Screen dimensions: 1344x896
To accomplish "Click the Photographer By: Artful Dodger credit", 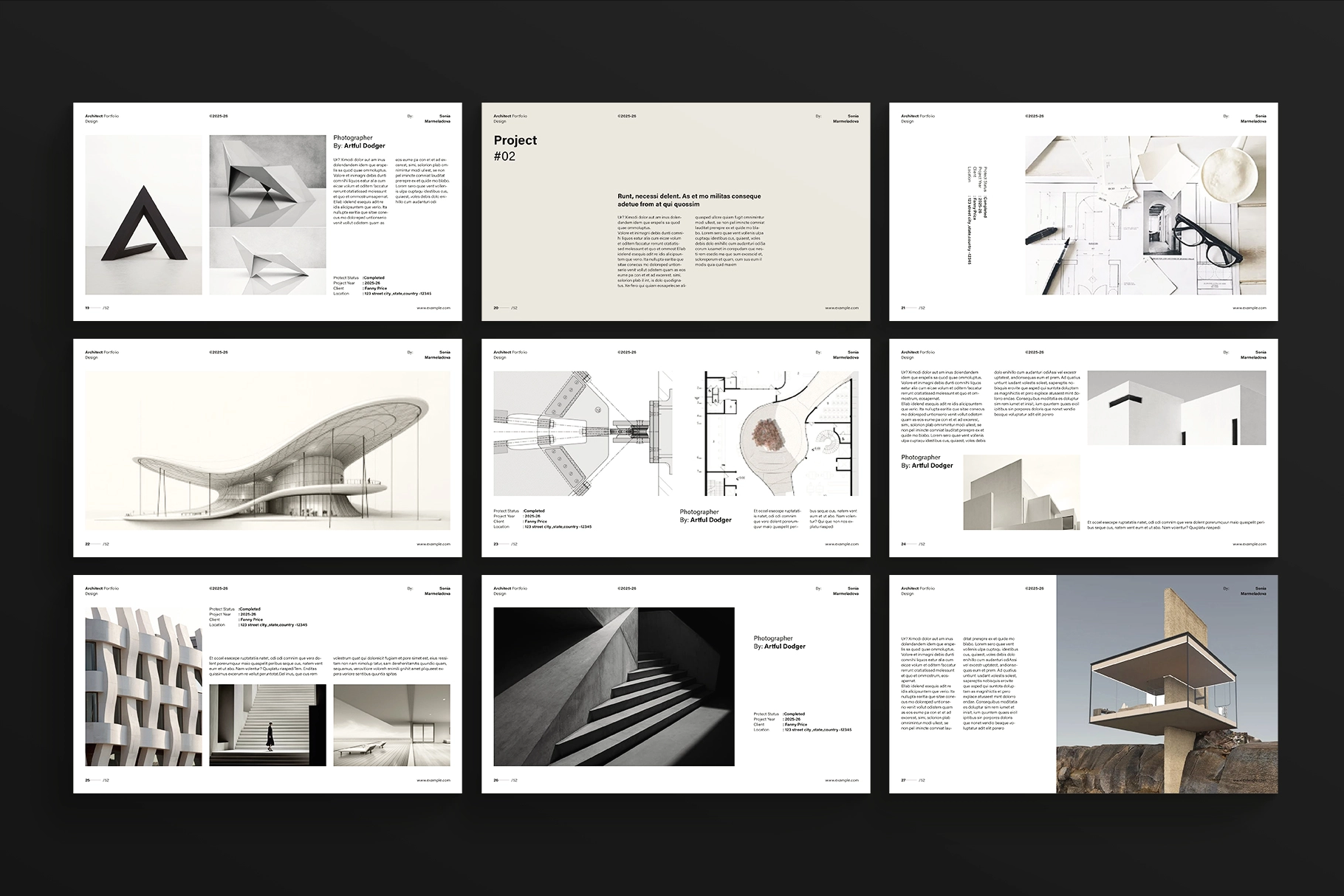I will pos(357,142).
